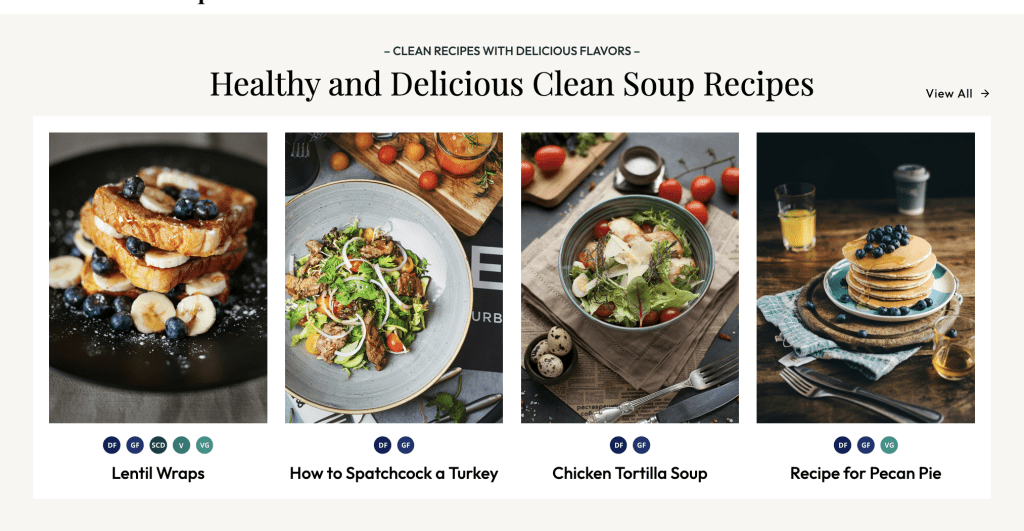
Task: Select the SCD badge under Lentil Wraps
Action: pos(158,445)
